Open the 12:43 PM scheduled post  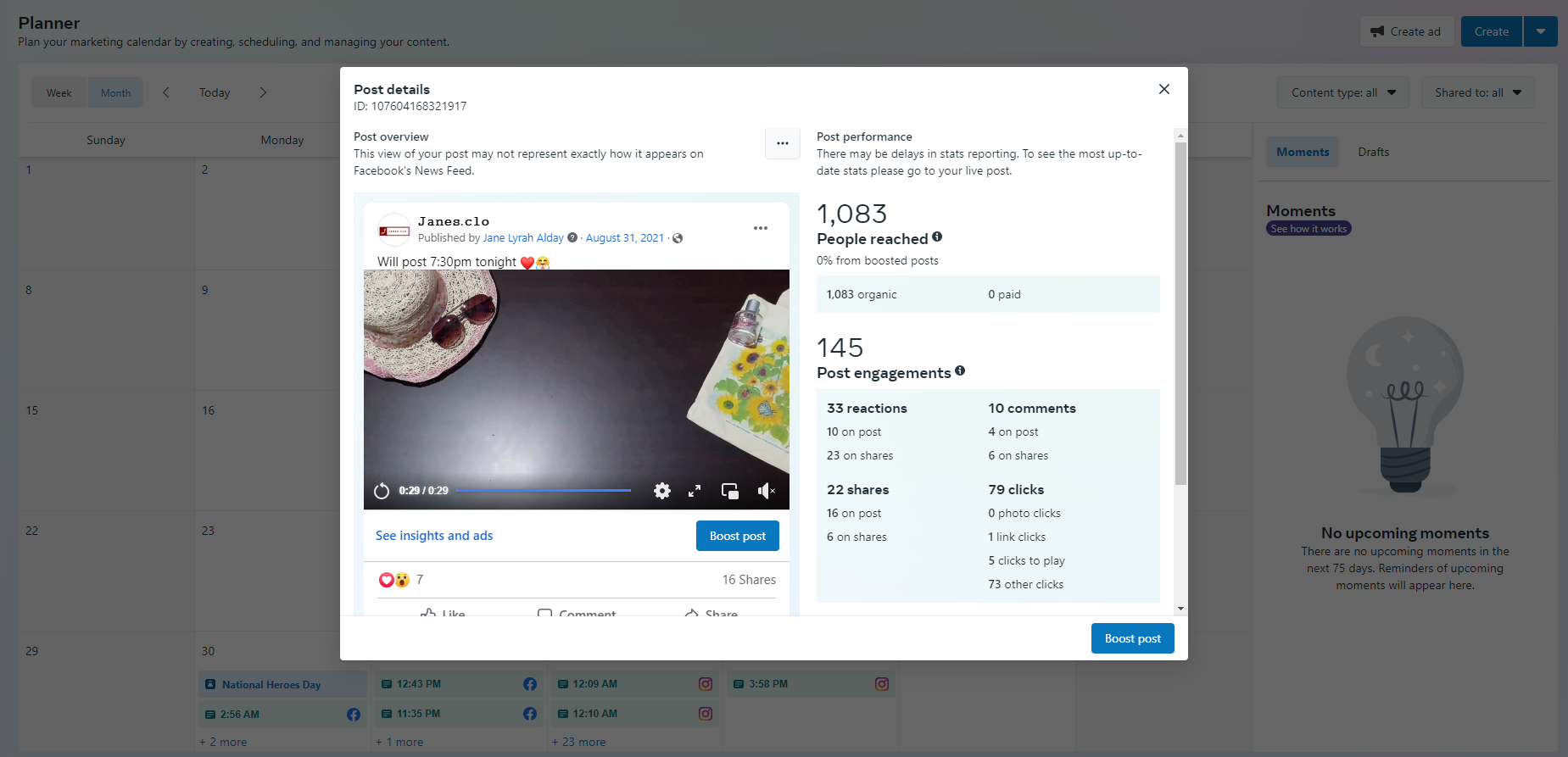click(x=458, y=684)
